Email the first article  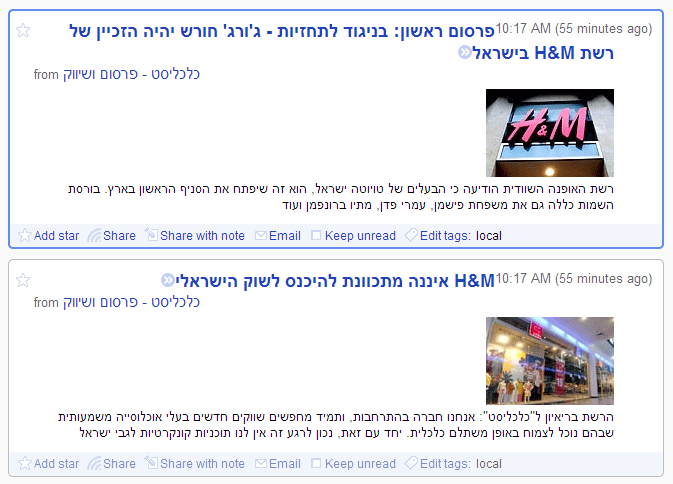tap(278, 236)
